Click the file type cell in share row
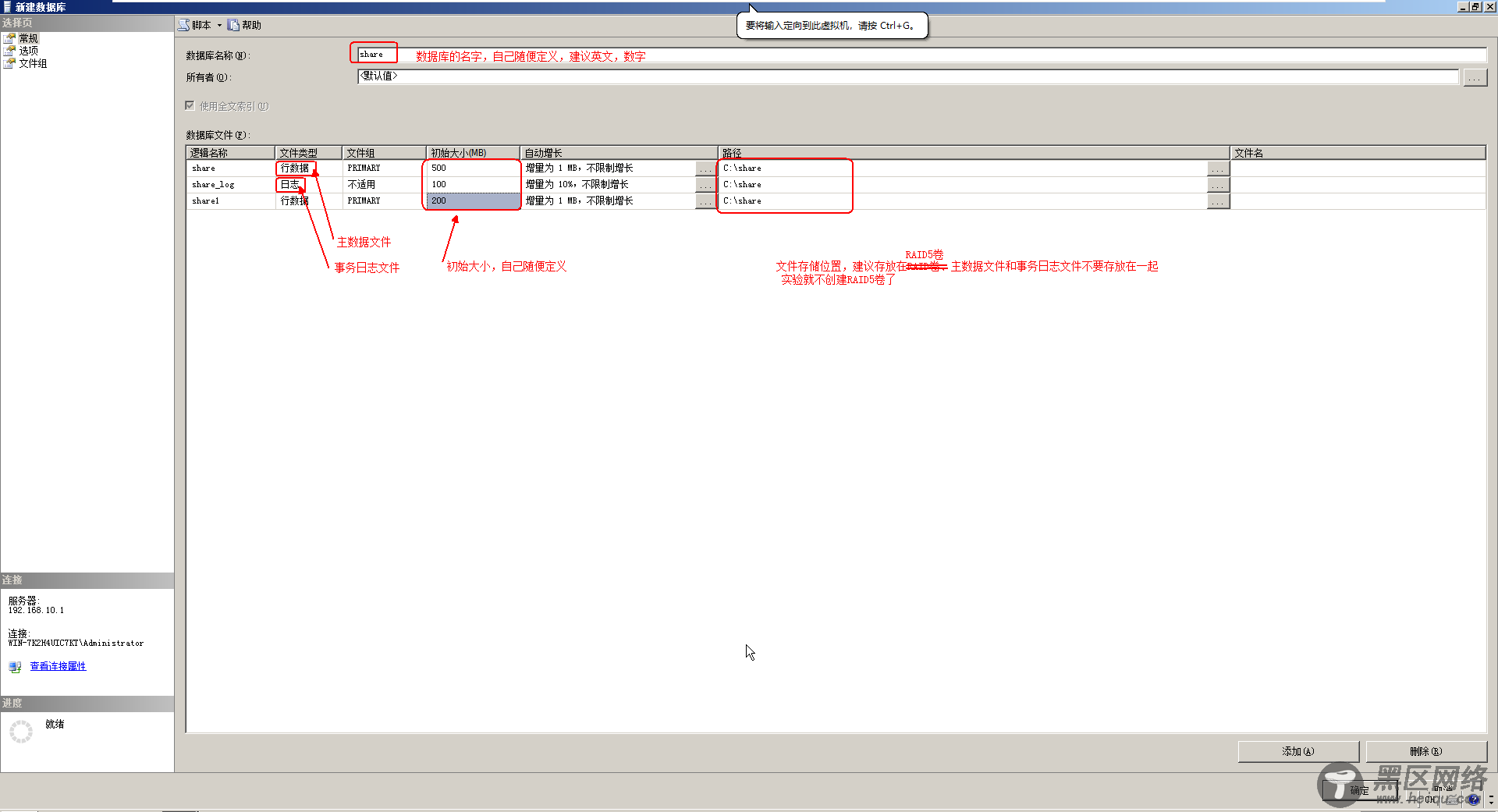1498x812 pixels. click(x=309, y=168)
